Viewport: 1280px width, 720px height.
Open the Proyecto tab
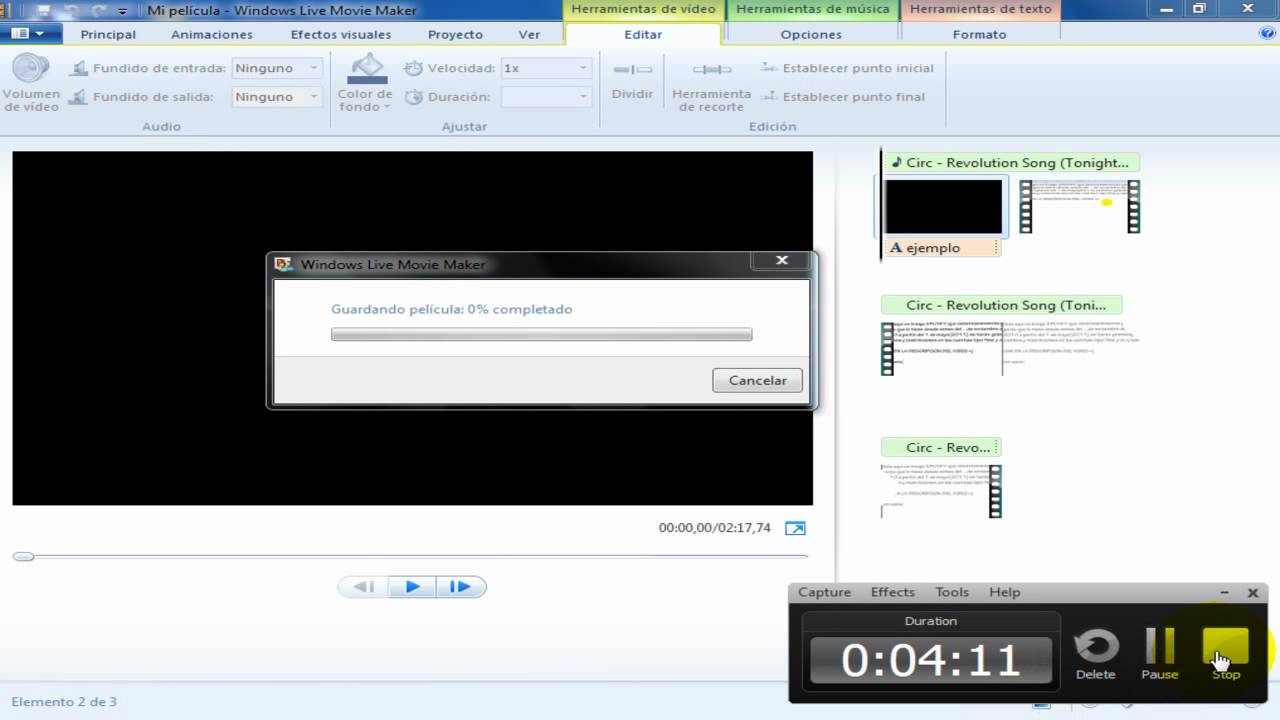coord(455,34)
